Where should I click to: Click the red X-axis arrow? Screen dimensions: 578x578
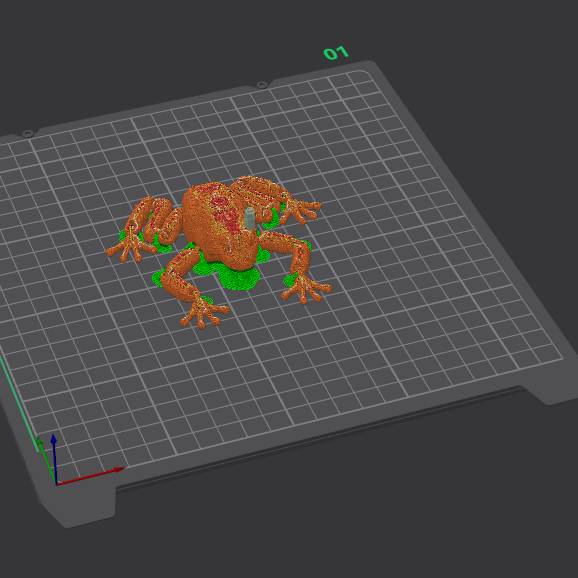click(90, 476)
